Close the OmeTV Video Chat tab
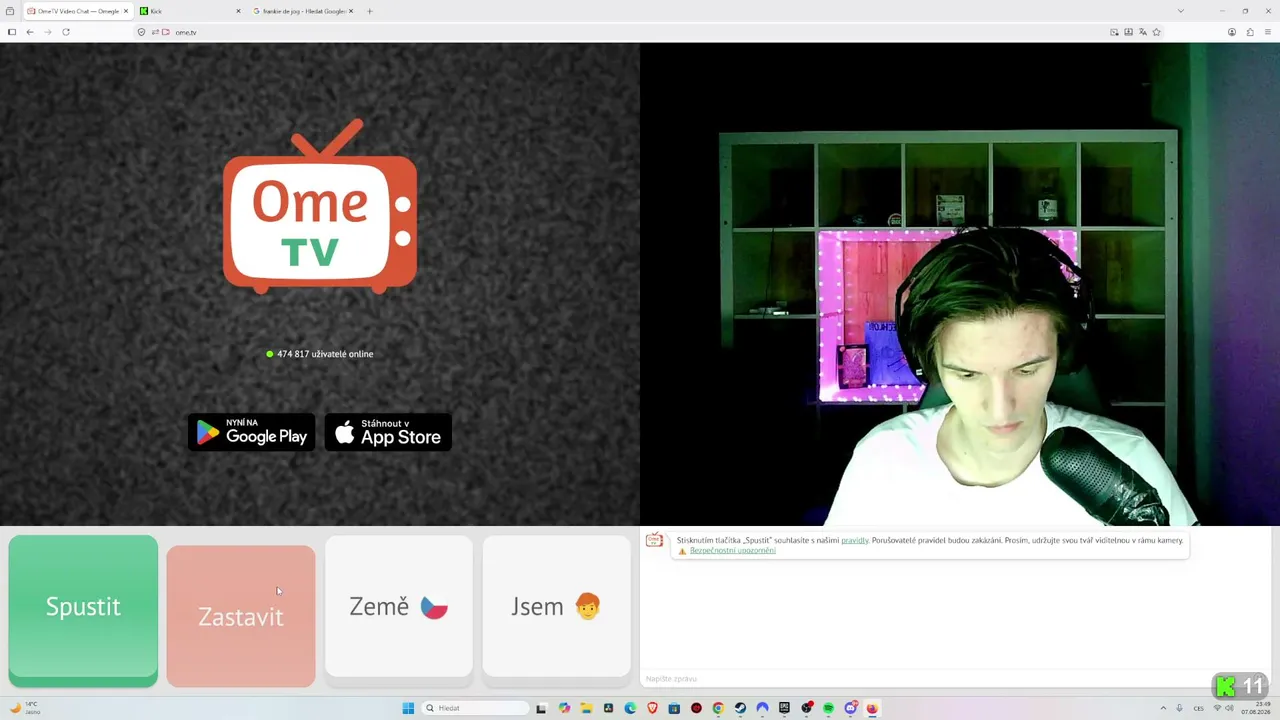1280x720 pixels. [126, 11]
